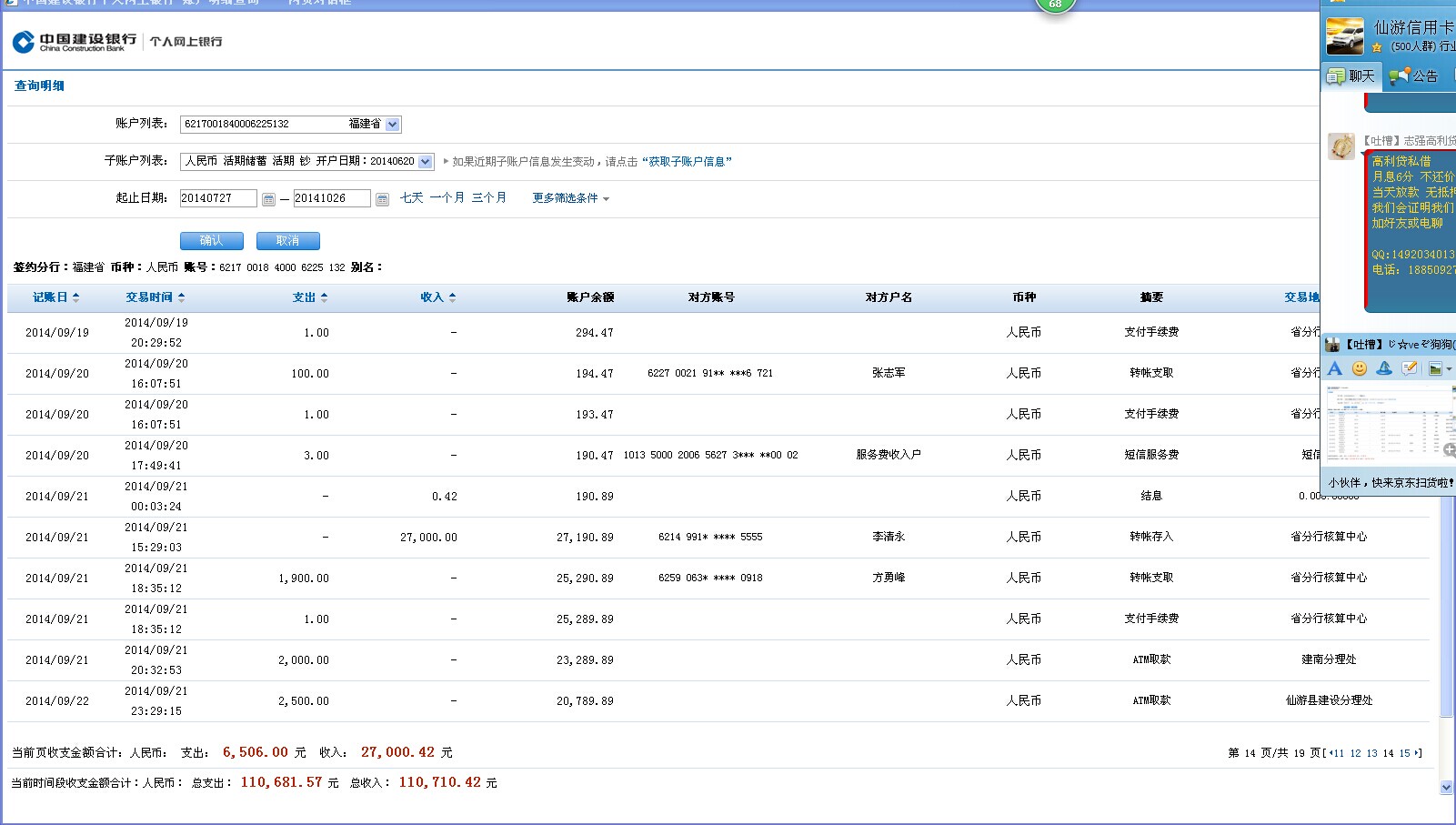Click the group avatar for 仙游信用卡
1456x825 pixels.
click(1344, 36)
